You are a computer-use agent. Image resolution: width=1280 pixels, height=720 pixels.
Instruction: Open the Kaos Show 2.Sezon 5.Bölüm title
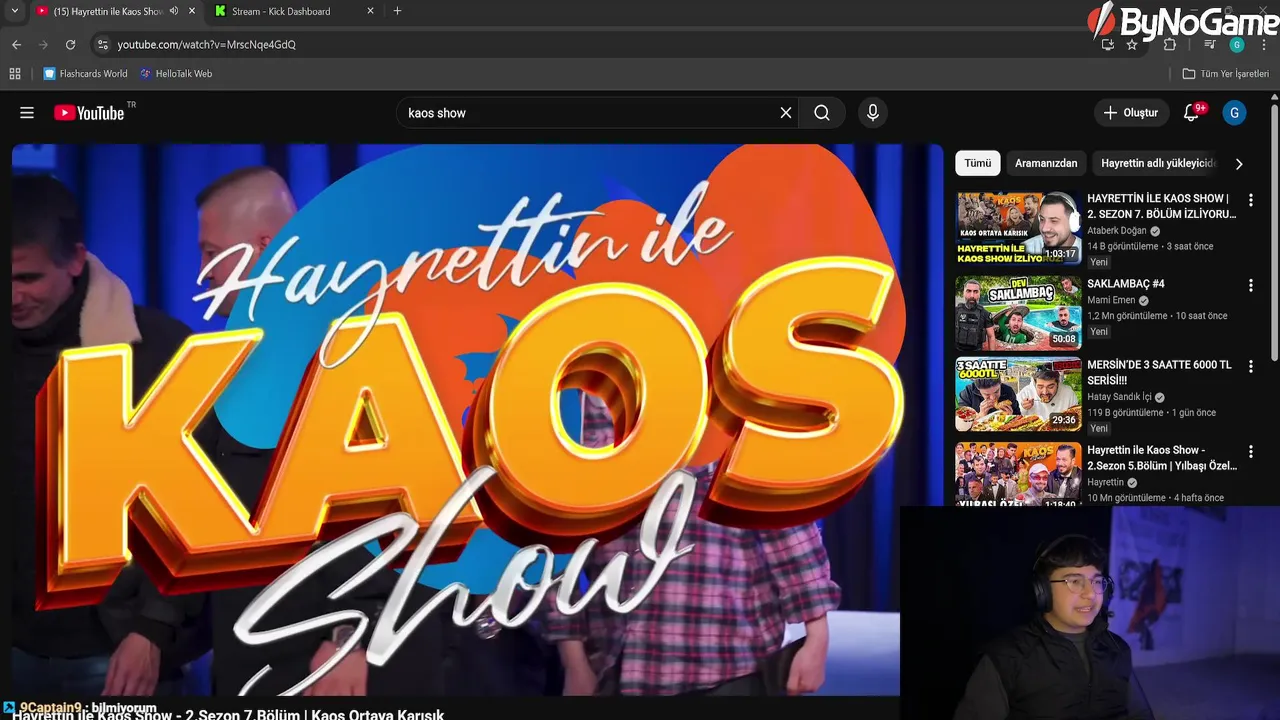click(x=1162, y=458)
